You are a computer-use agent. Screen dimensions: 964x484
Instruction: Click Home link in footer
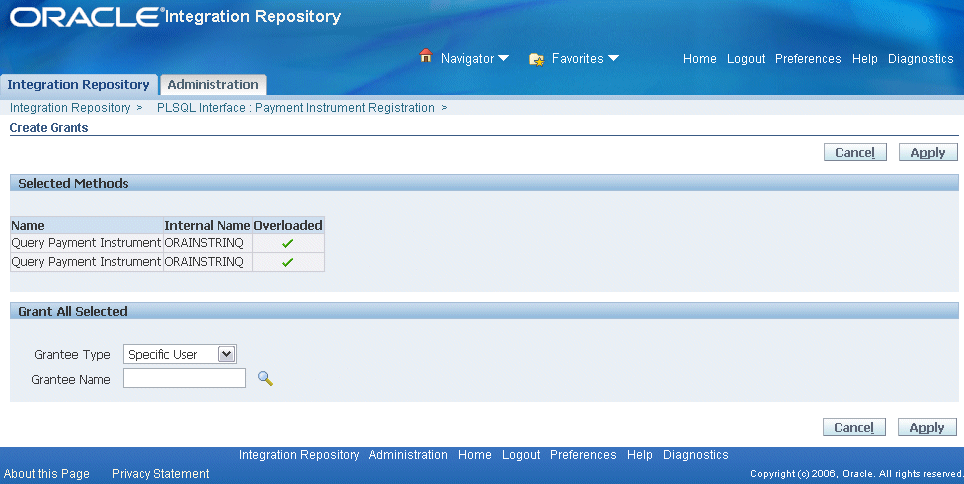click(x=475, y=455)
